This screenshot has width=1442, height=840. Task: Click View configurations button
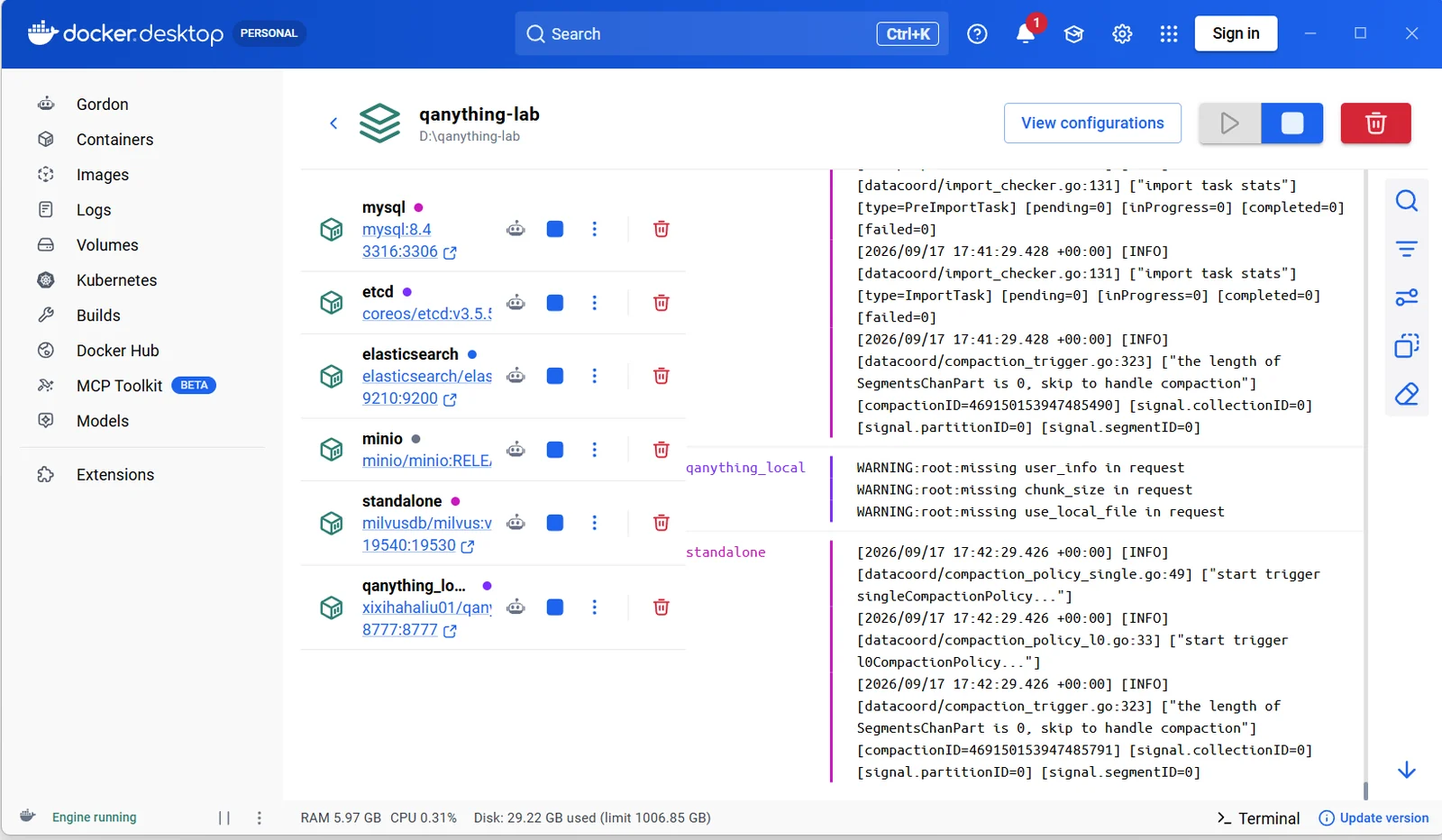pyautogui.click(x=1092, y=123)
